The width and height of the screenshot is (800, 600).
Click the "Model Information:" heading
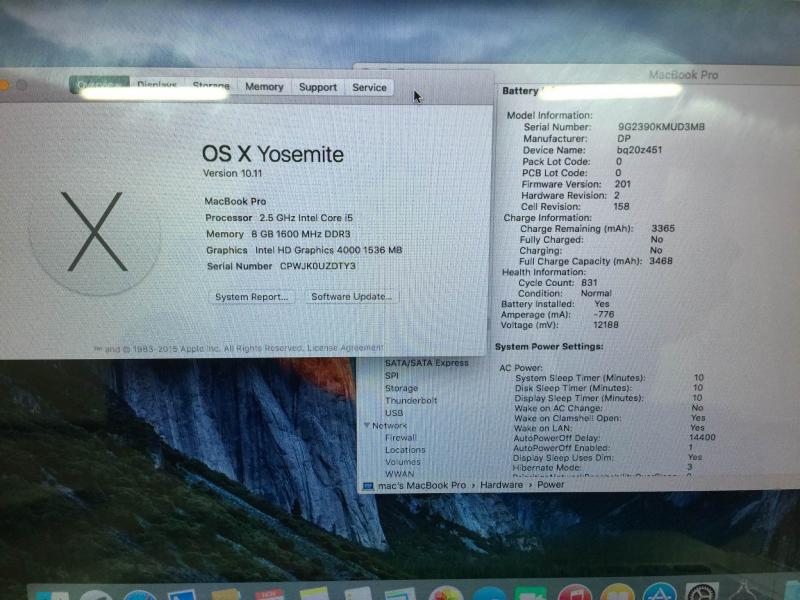549,115
